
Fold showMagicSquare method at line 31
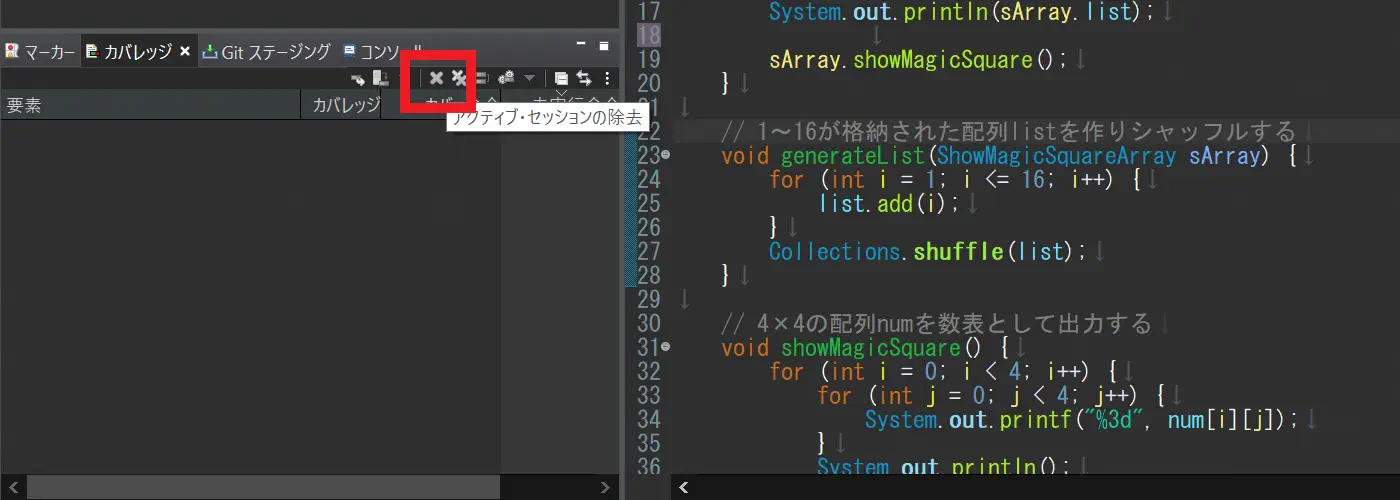click(x=665, y=348)
